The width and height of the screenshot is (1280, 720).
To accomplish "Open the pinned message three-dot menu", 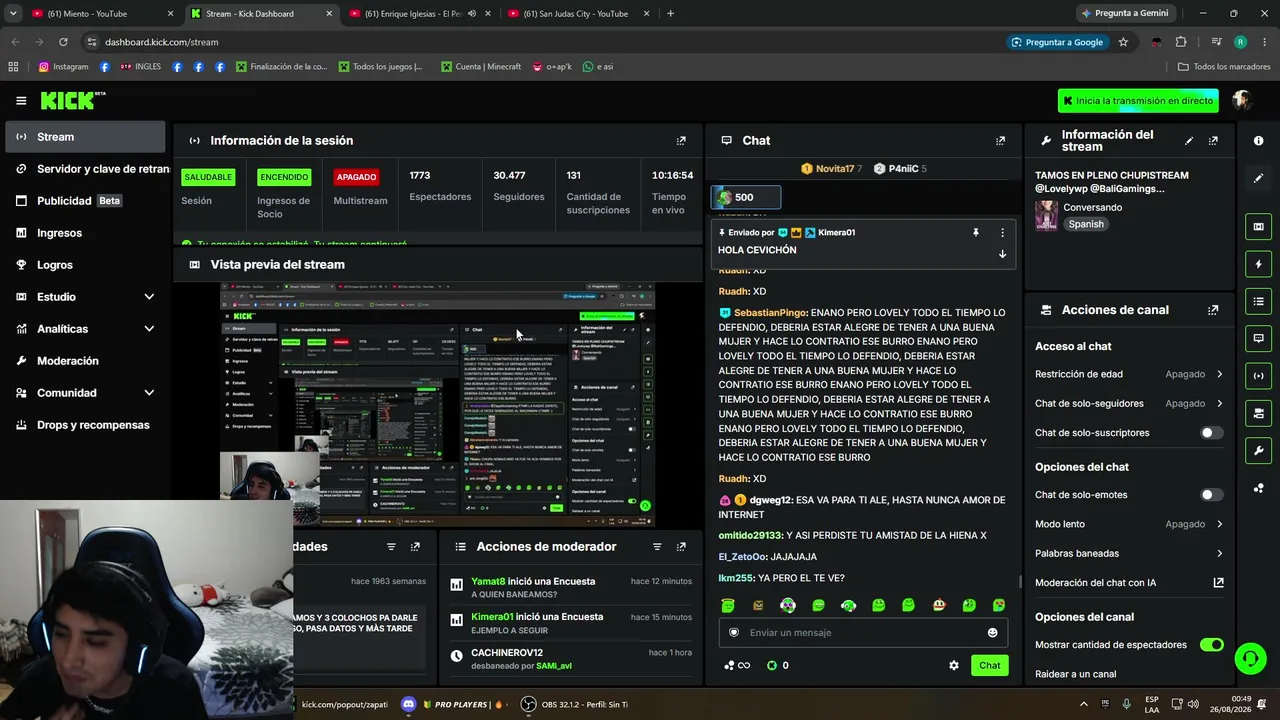I will pos(1002,233).
